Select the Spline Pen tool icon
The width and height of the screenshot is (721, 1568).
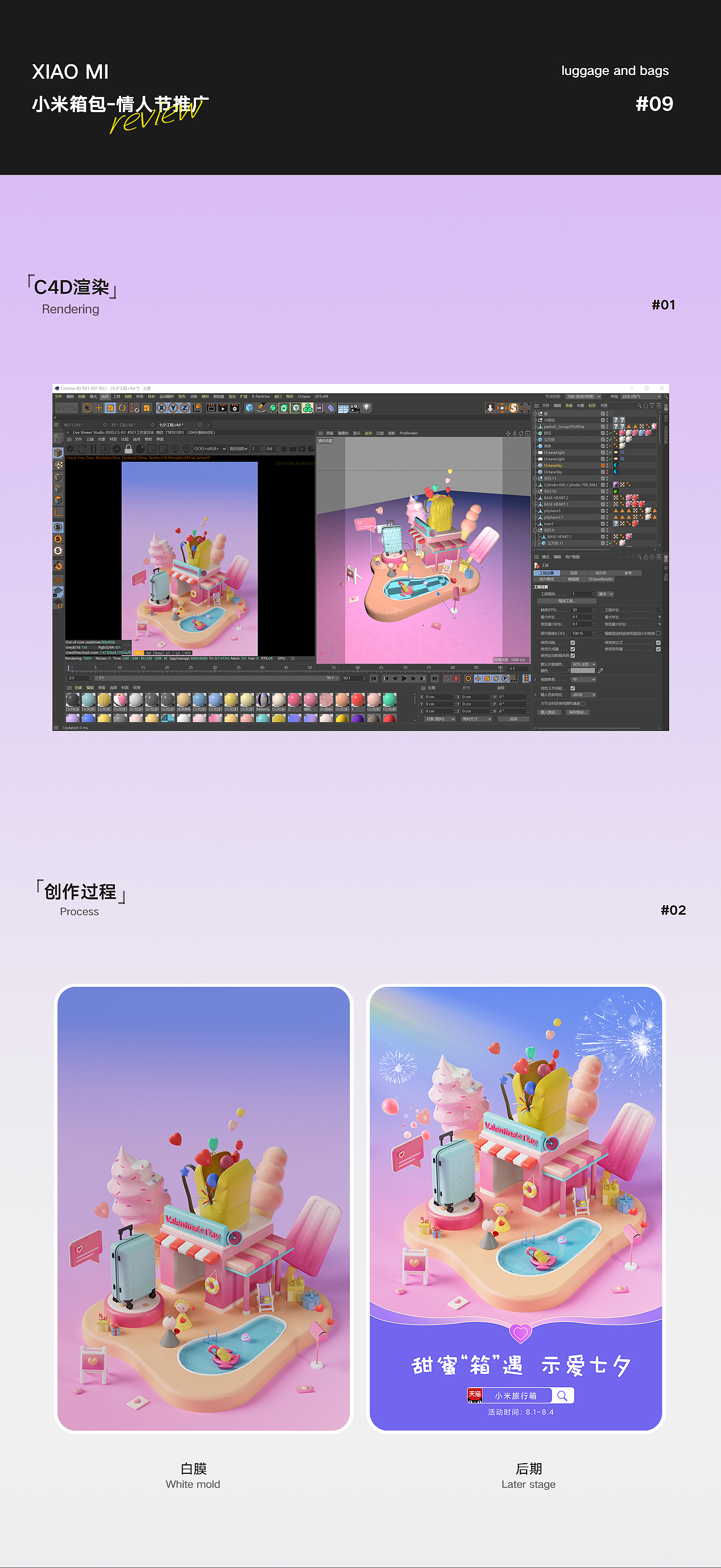(x=261, y=409)
